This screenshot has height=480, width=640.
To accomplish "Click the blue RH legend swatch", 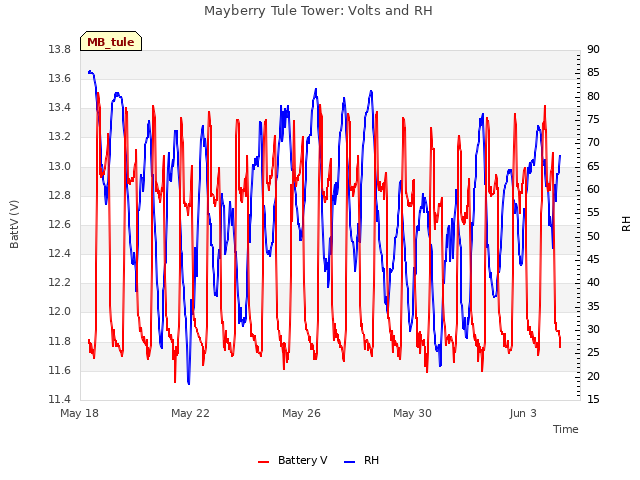I will (x=350, y=462).
